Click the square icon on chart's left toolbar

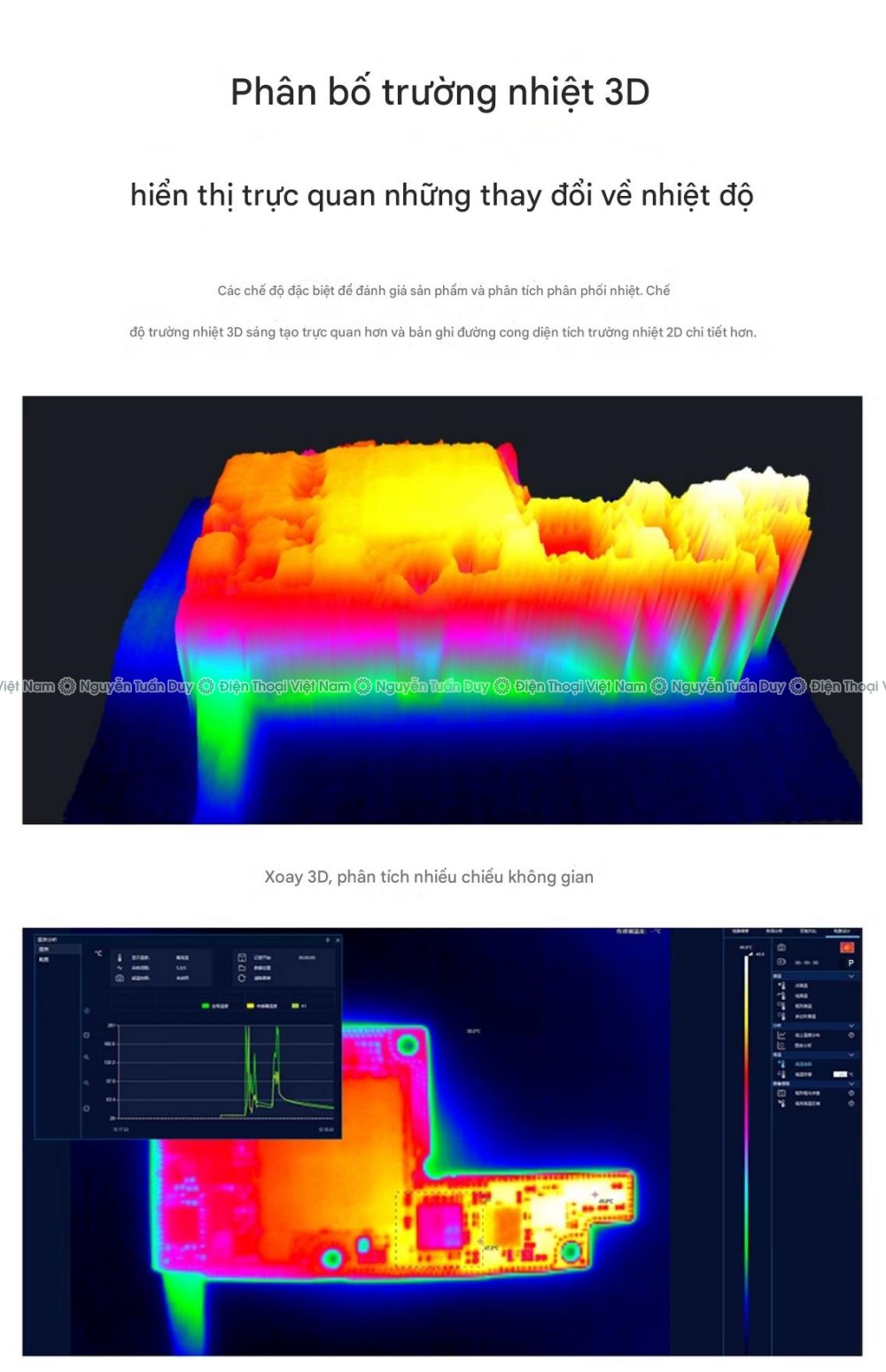point(87,1035)
